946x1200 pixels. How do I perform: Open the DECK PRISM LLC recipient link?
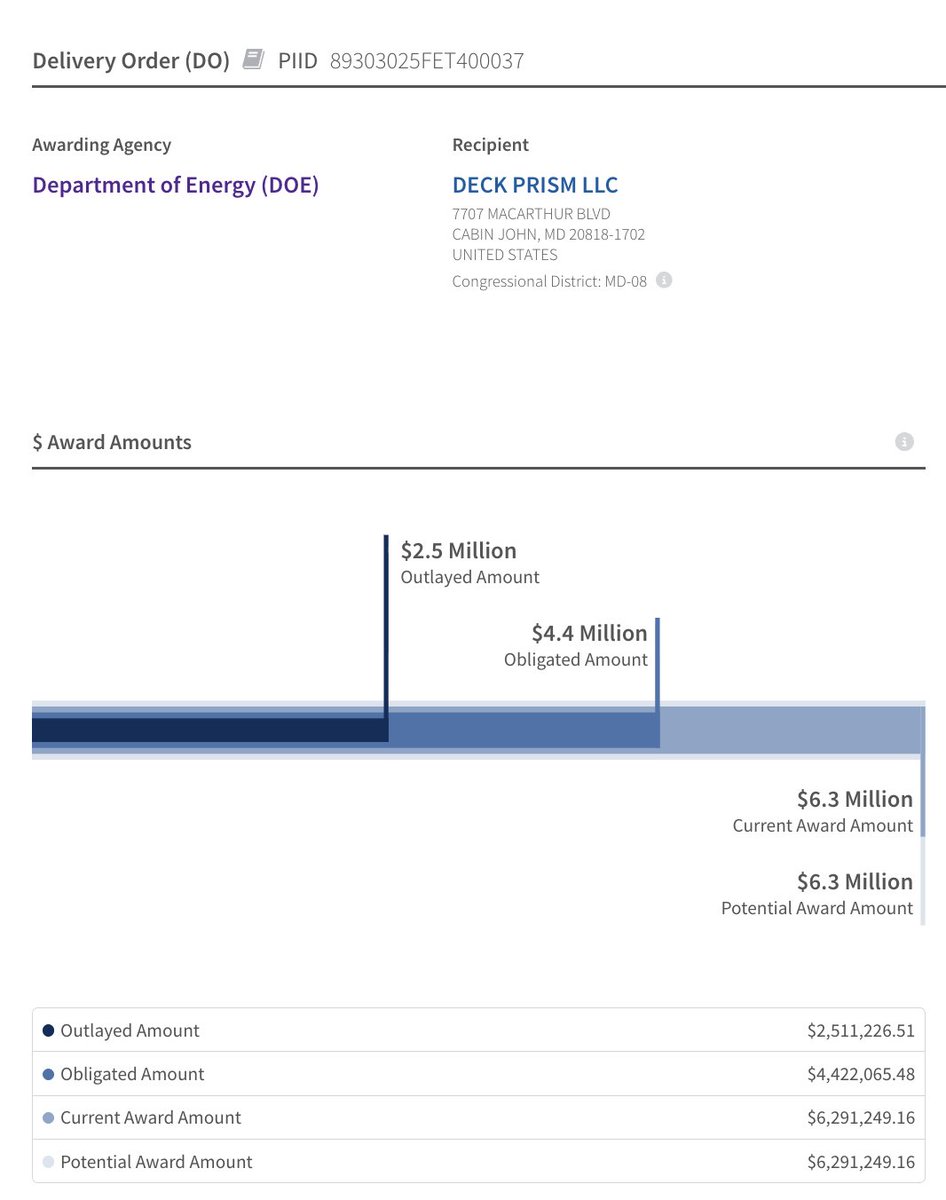click(x=535, y=185)
